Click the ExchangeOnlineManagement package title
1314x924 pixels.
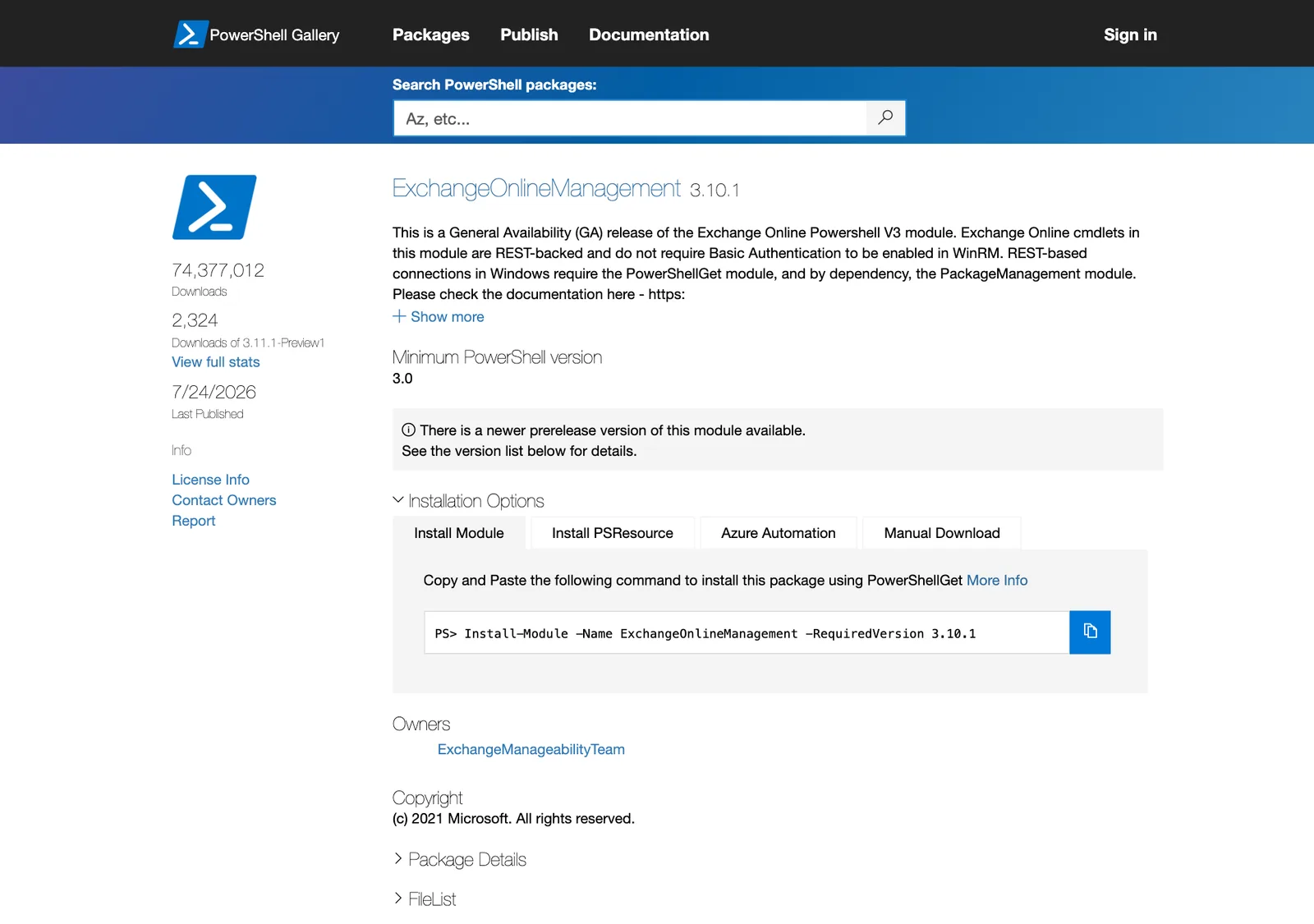(536, 188)
